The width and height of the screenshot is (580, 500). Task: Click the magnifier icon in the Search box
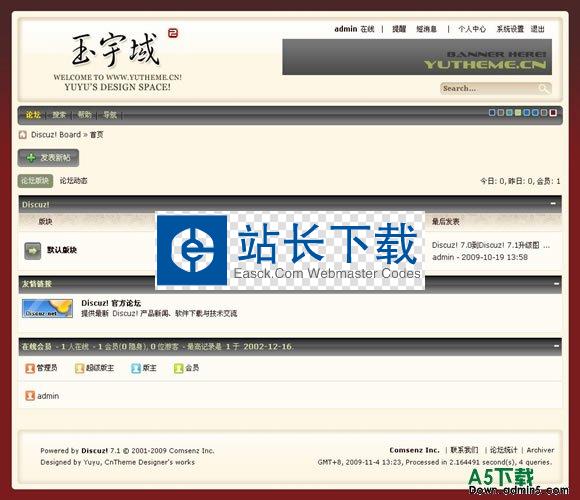(x=544, y=88)
